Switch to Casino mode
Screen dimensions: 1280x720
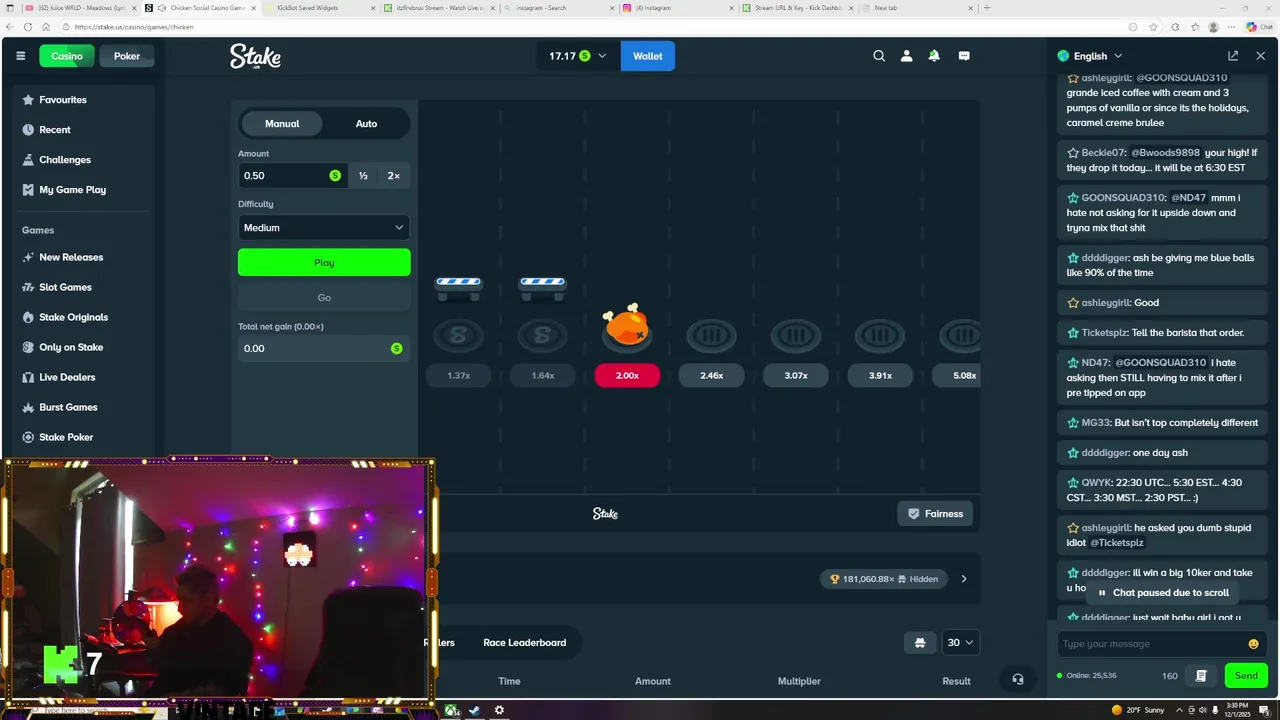click(x=67, y=56)
